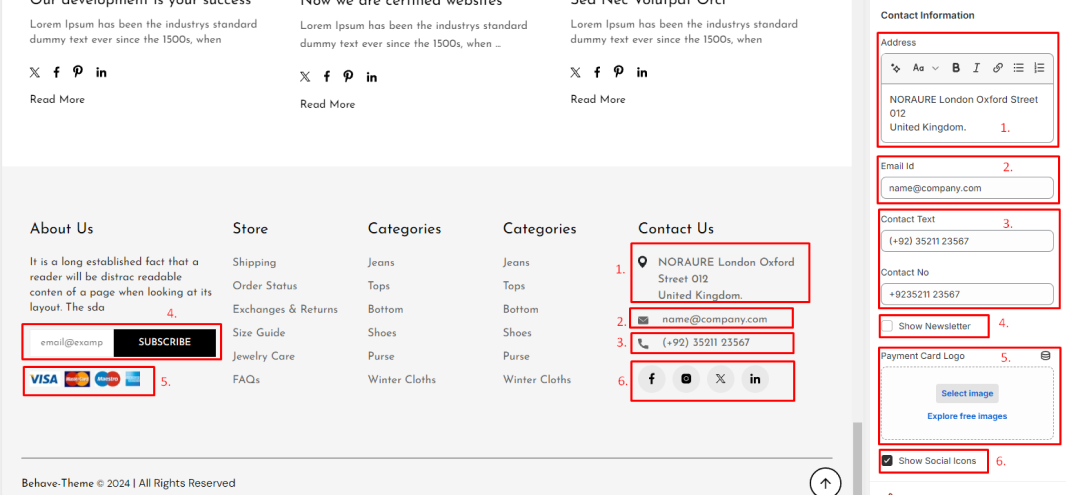Click the Email Id input field
The width and height of the screenshot is (1066, 495).
[967, 188]
